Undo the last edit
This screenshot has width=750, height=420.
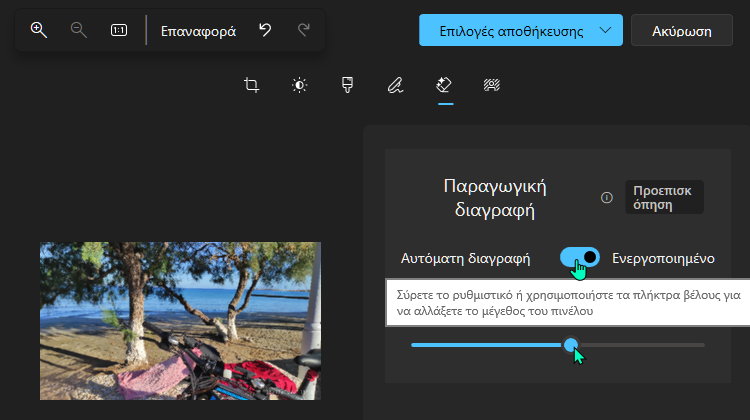tap(265, 31)
